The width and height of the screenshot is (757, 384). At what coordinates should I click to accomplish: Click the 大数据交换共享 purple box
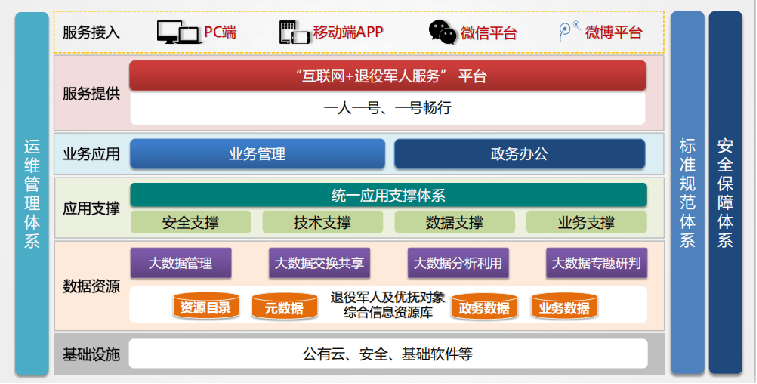319,263
